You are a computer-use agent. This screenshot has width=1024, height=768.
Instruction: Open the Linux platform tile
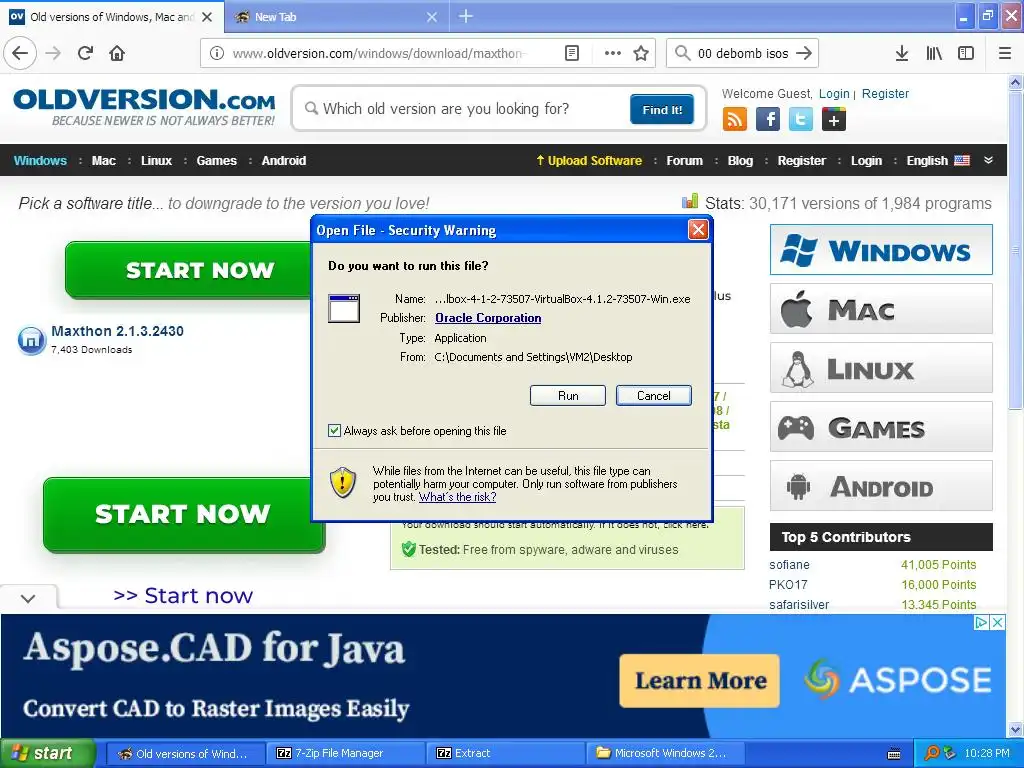pos(881,368)
